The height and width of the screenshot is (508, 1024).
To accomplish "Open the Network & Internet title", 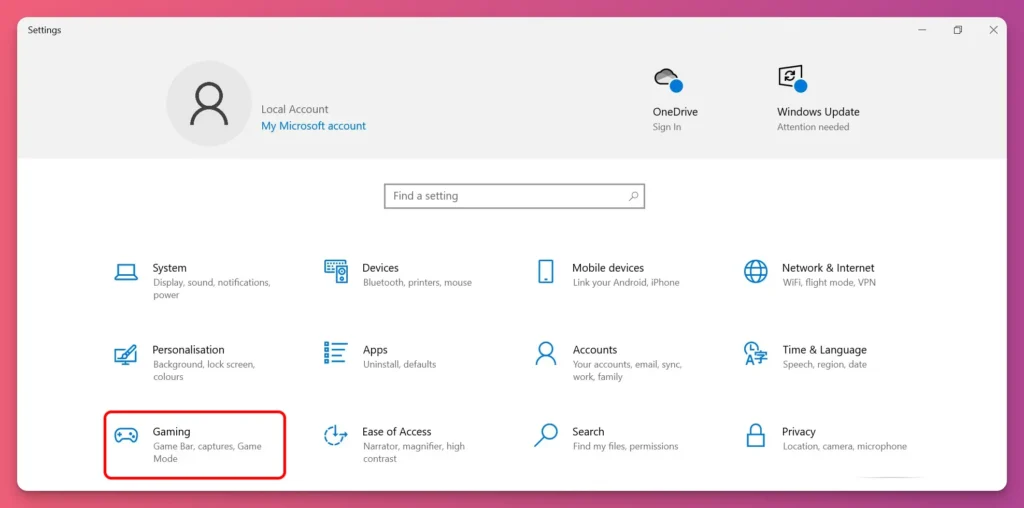I will (828, 268).
